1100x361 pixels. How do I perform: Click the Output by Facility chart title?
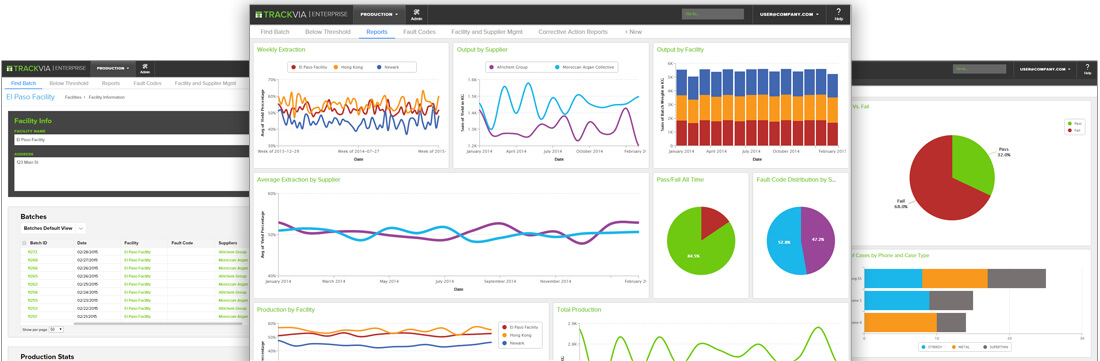(x=680, y=50)
